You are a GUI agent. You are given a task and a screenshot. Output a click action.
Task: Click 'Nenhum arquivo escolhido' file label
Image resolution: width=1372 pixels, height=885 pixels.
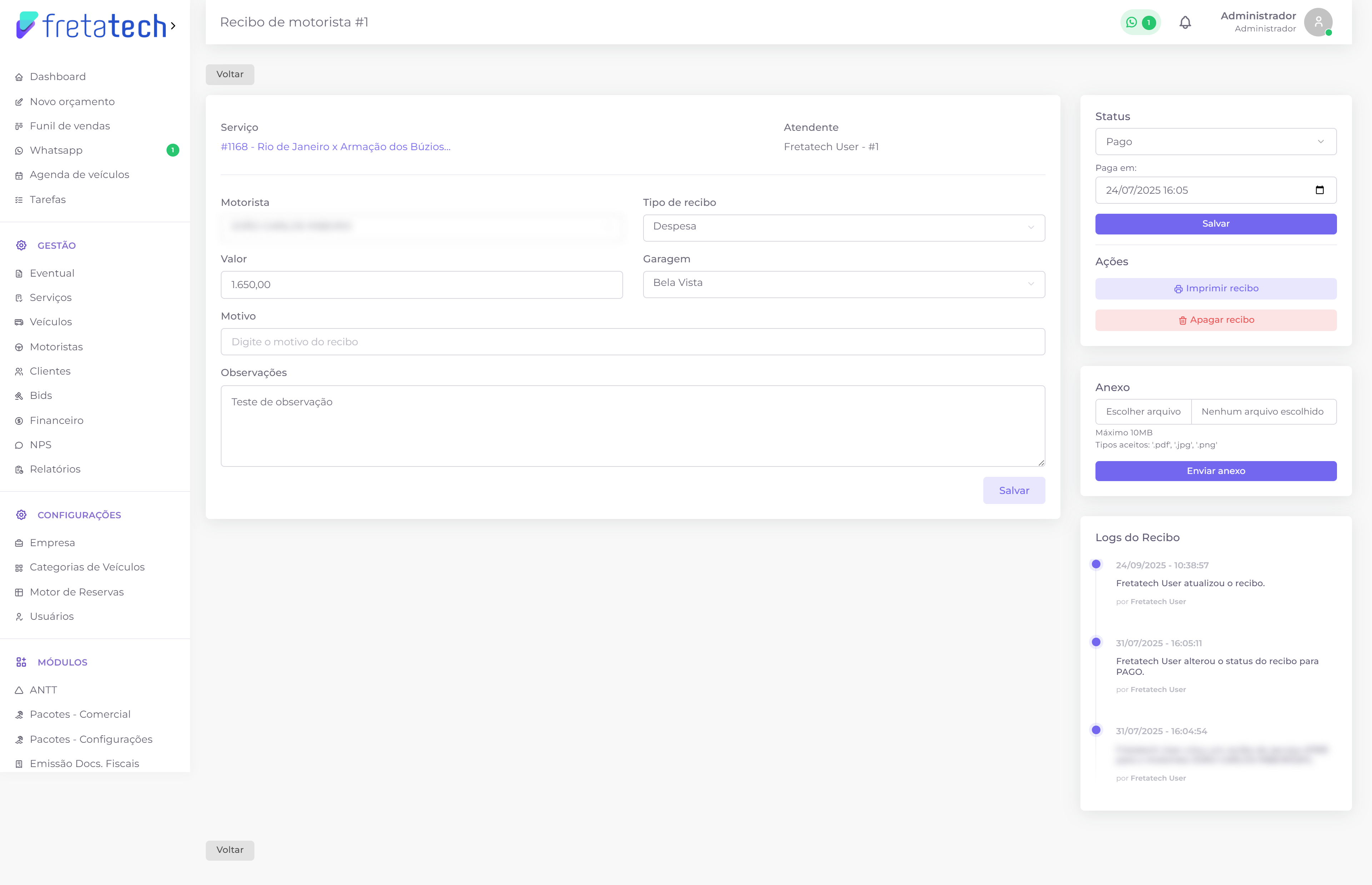1262,412
